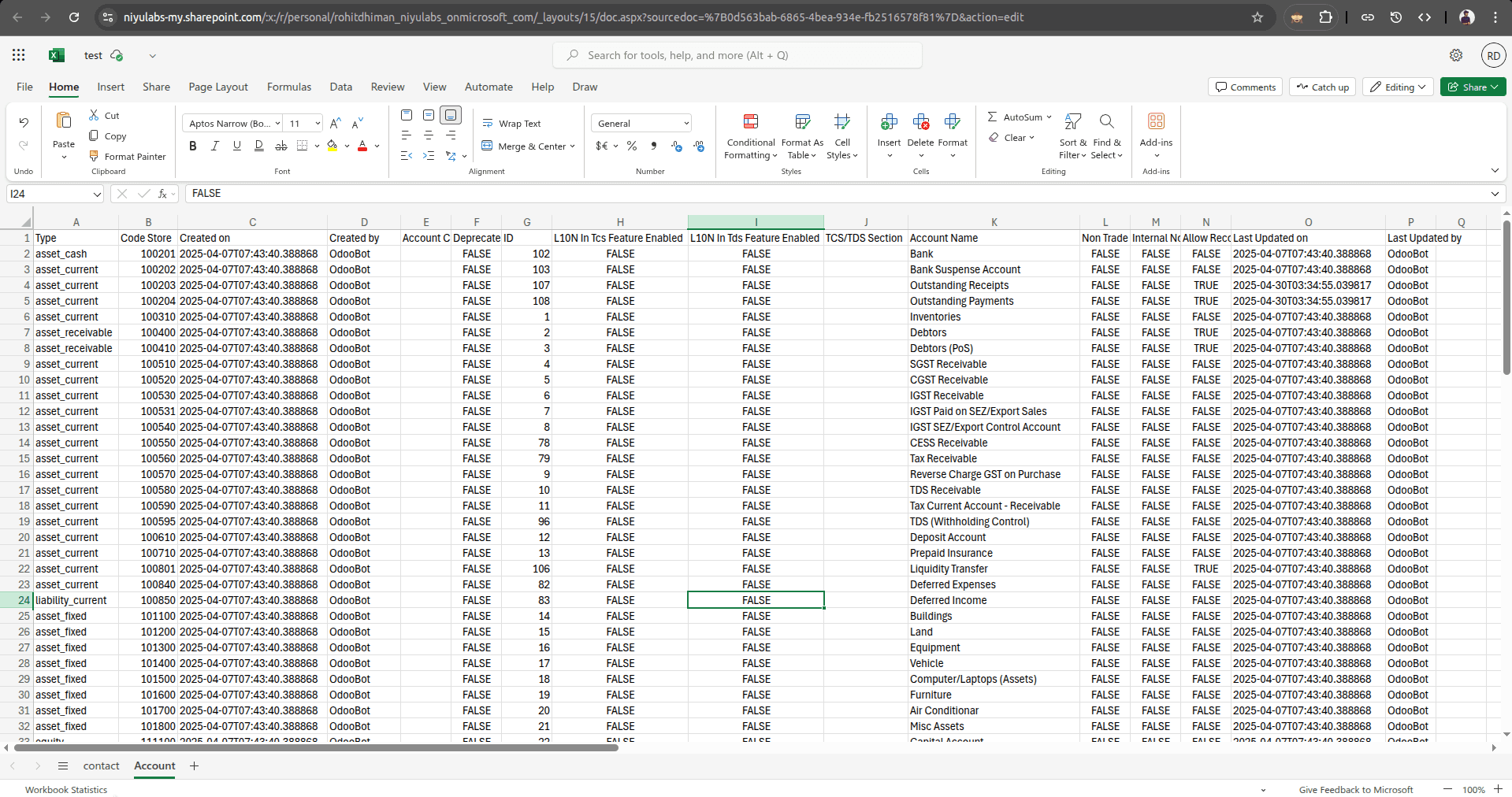
Task: Add a new sheet with plus button
Action: [x=194, y=766]
